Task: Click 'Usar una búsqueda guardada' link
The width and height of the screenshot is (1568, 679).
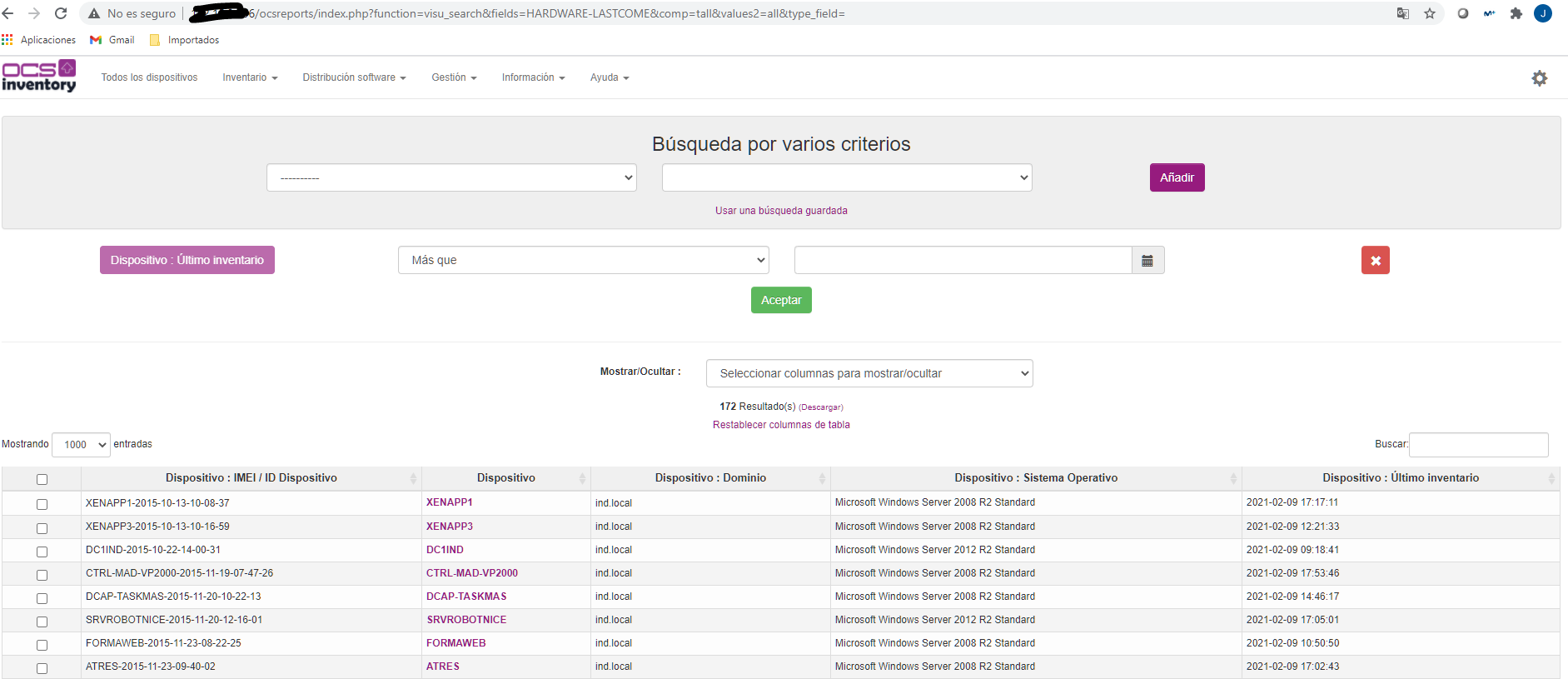Action: 781,211
